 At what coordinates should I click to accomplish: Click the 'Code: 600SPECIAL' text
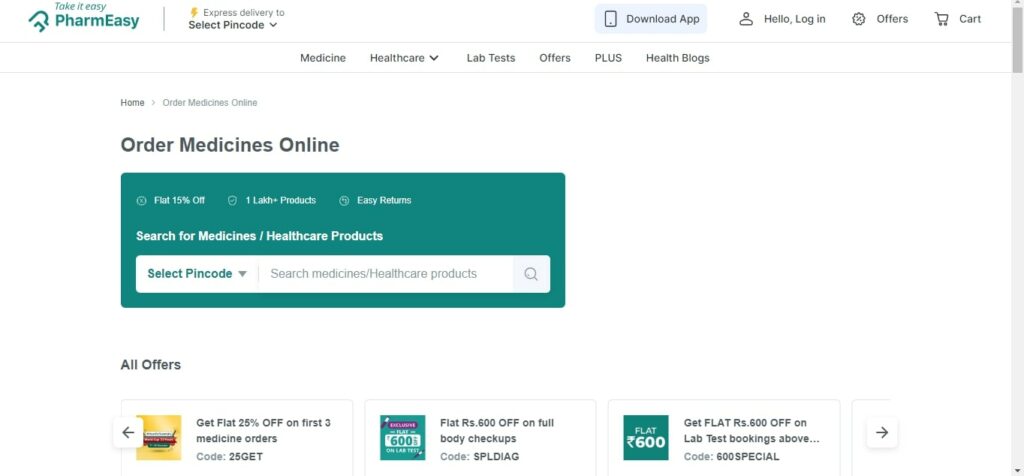coord(731,456)
